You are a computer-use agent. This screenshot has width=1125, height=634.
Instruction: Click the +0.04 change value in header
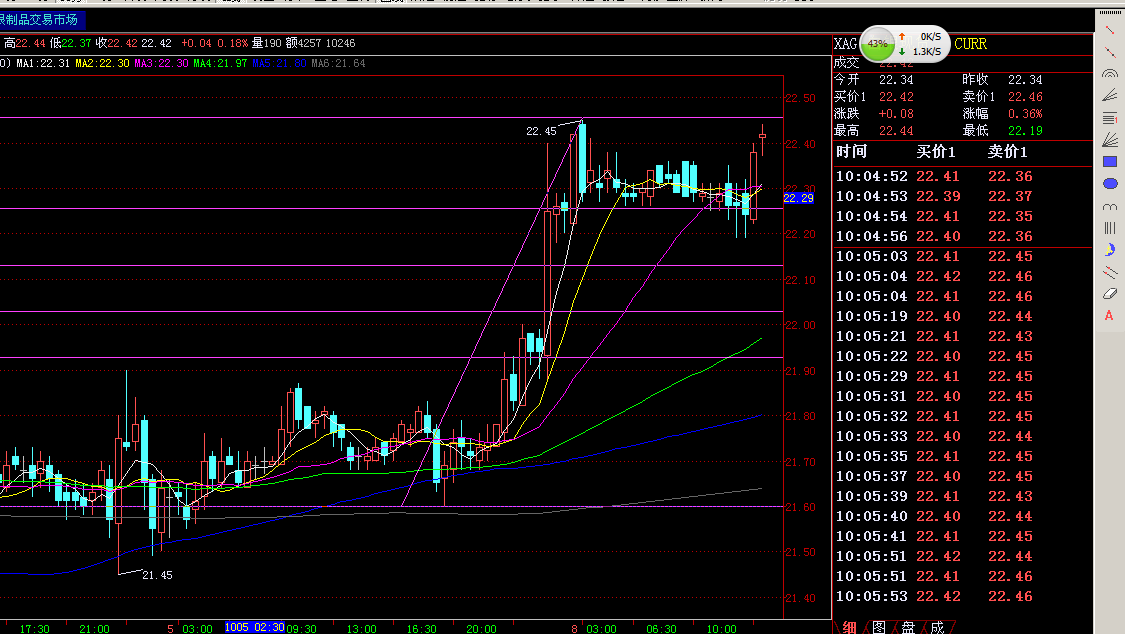coord(197,43)
